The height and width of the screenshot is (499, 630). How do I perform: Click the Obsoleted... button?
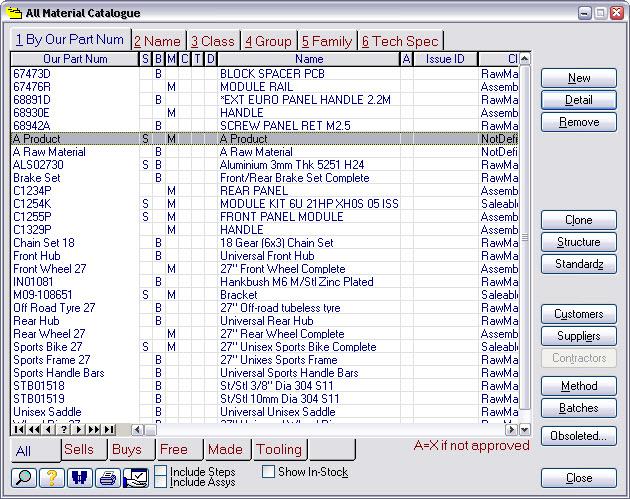coord(579,436)
